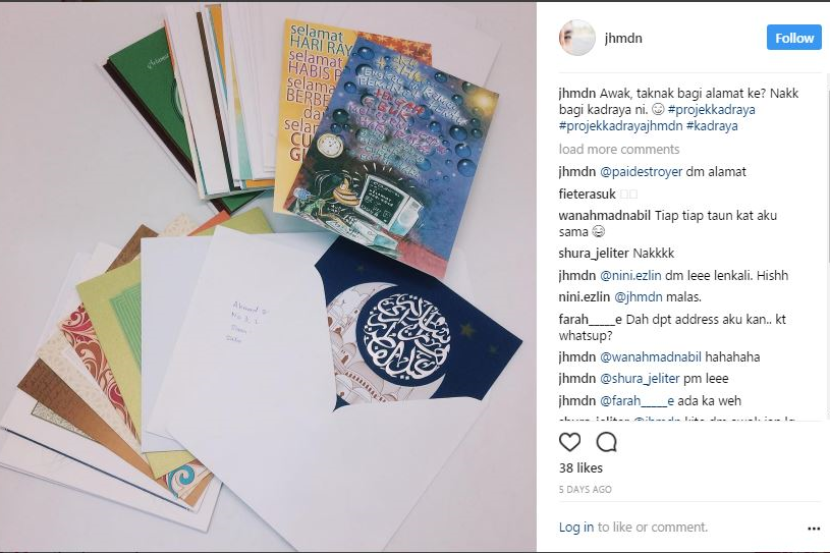830x553 pixels.
Task: Open the #kadraya hashtag link
Action: click(711, 126)
